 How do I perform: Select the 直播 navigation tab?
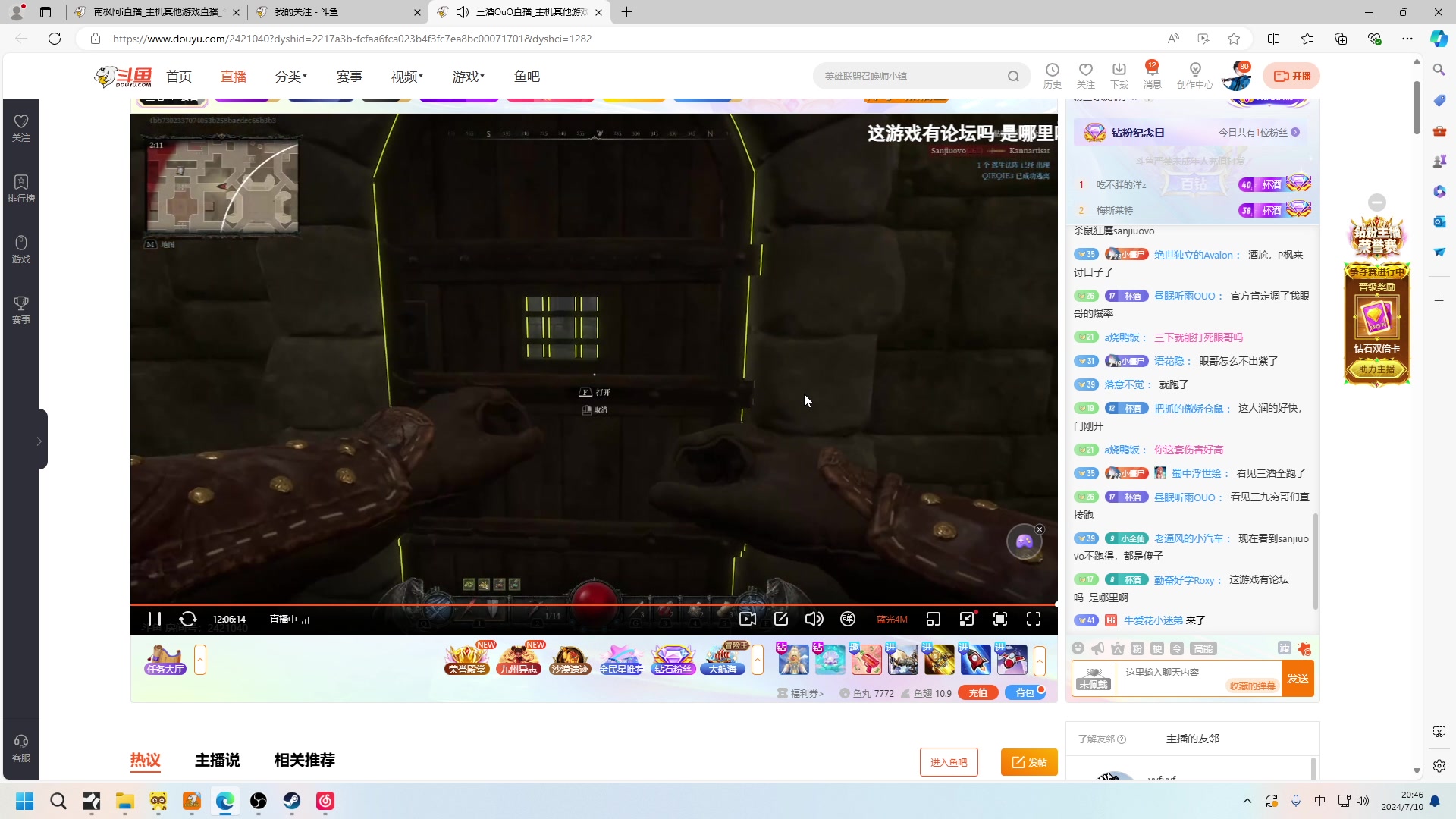[x=234, y=77]
